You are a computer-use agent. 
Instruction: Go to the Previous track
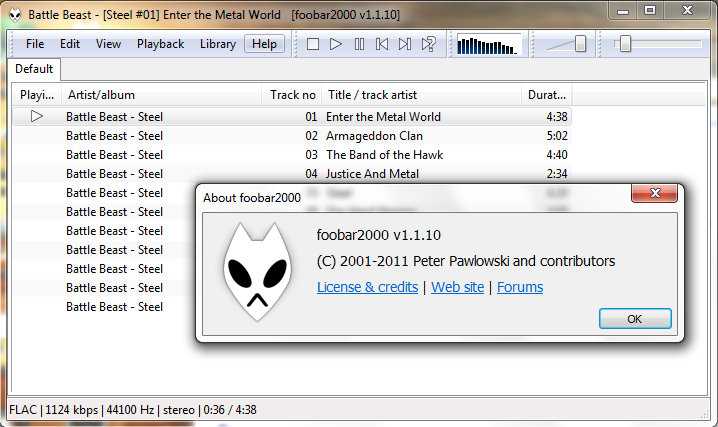(382, 44)
